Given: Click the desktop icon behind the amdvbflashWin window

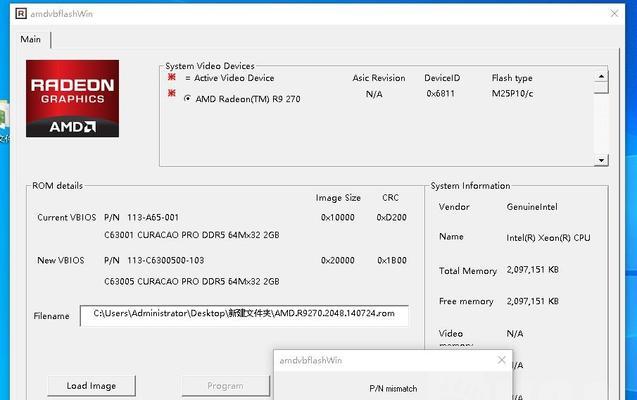Looking at the screenshot, I should (x=4, y=122).
